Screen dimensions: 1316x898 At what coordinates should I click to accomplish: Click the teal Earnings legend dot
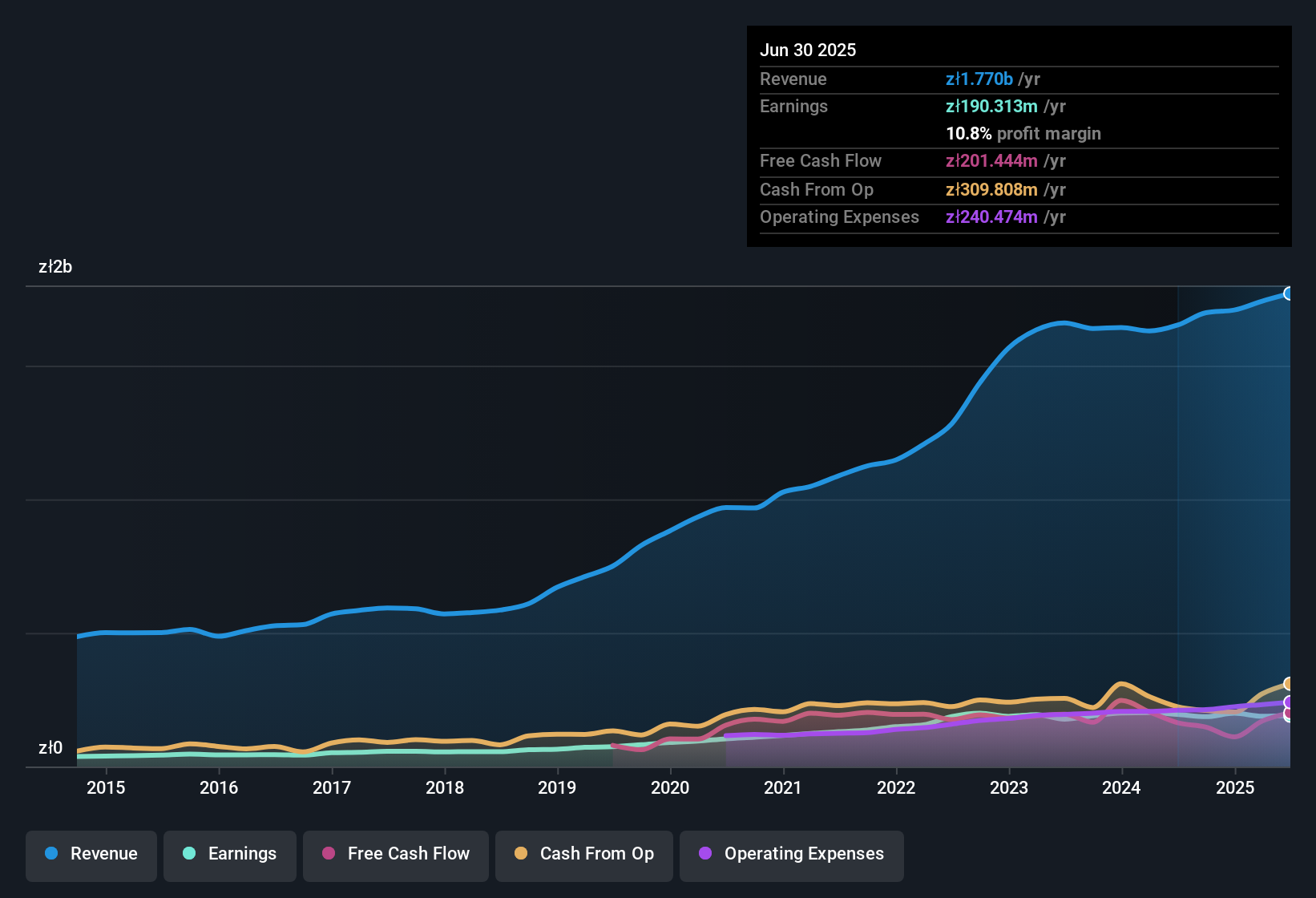(x=189, y=854)
